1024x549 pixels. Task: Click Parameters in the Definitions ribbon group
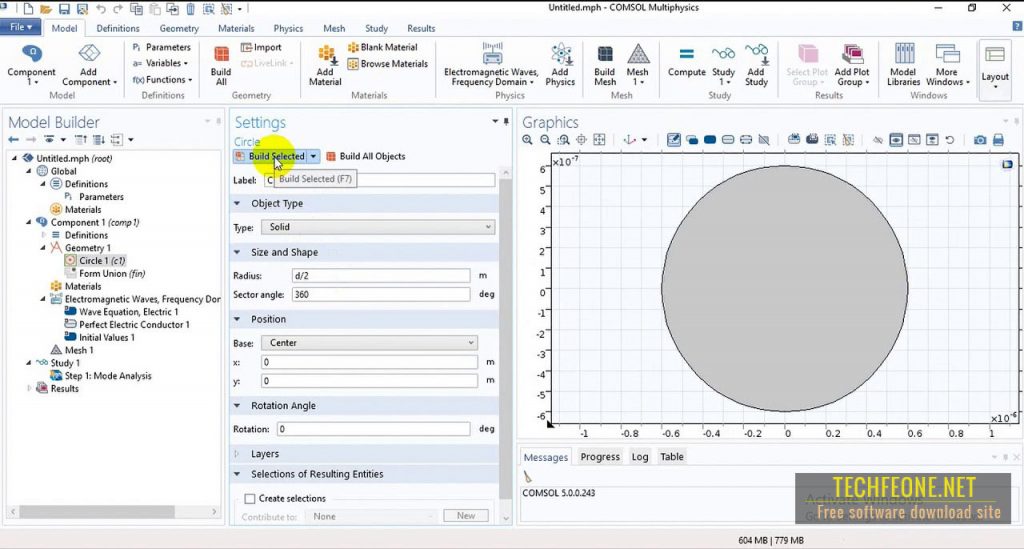161,47
